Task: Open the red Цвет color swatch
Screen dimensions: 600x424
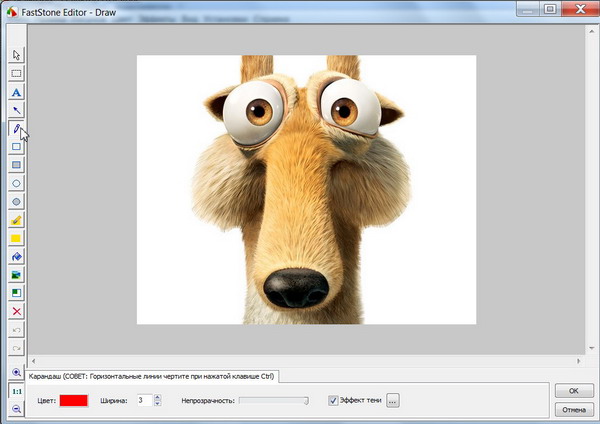Action: (x=73, y=400)
